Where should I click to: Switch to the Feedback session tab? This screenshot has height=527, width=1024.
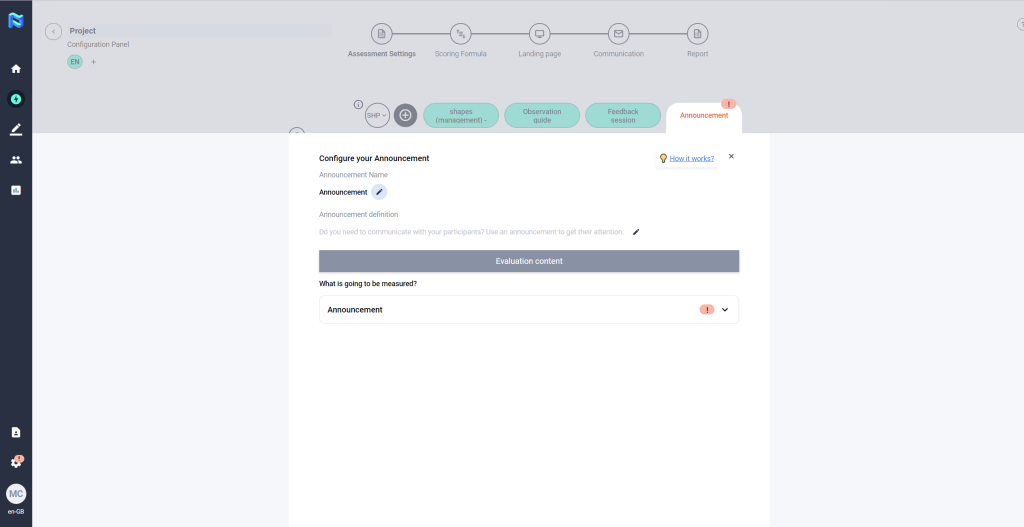point(623,116)
